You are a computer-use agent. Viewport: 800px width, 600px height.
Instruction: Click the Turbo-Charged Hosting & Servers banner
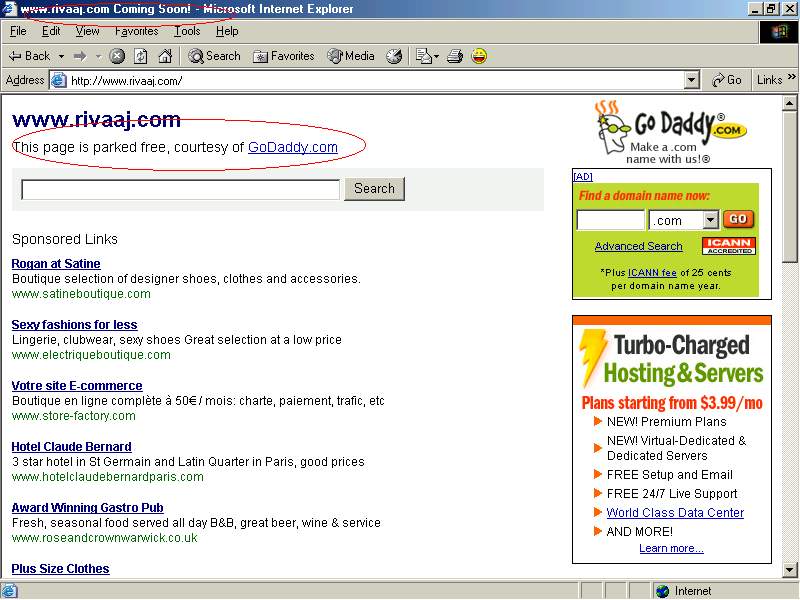[672, 360]
